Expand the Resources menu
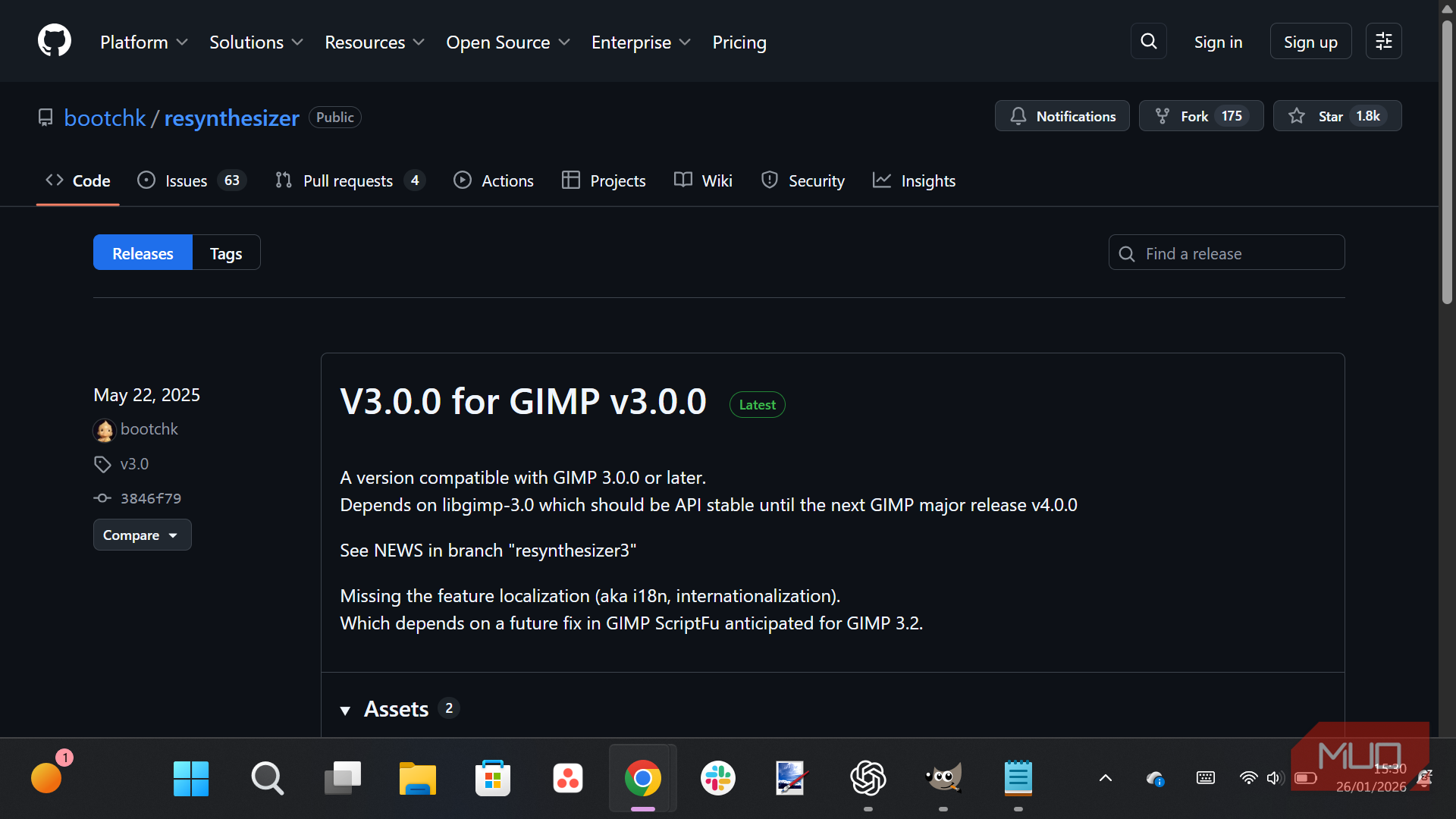 [375, 42]
